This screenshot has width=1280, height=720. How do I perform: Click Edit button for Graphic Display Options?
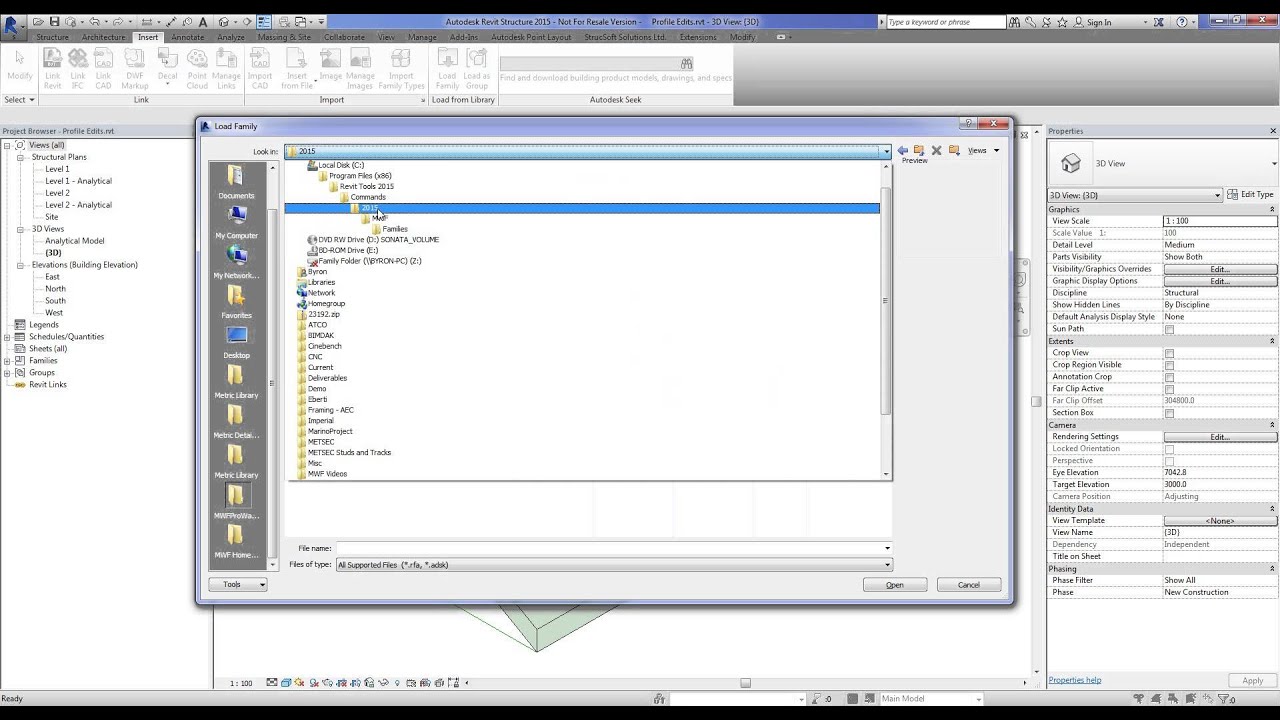click(1220, 281)
